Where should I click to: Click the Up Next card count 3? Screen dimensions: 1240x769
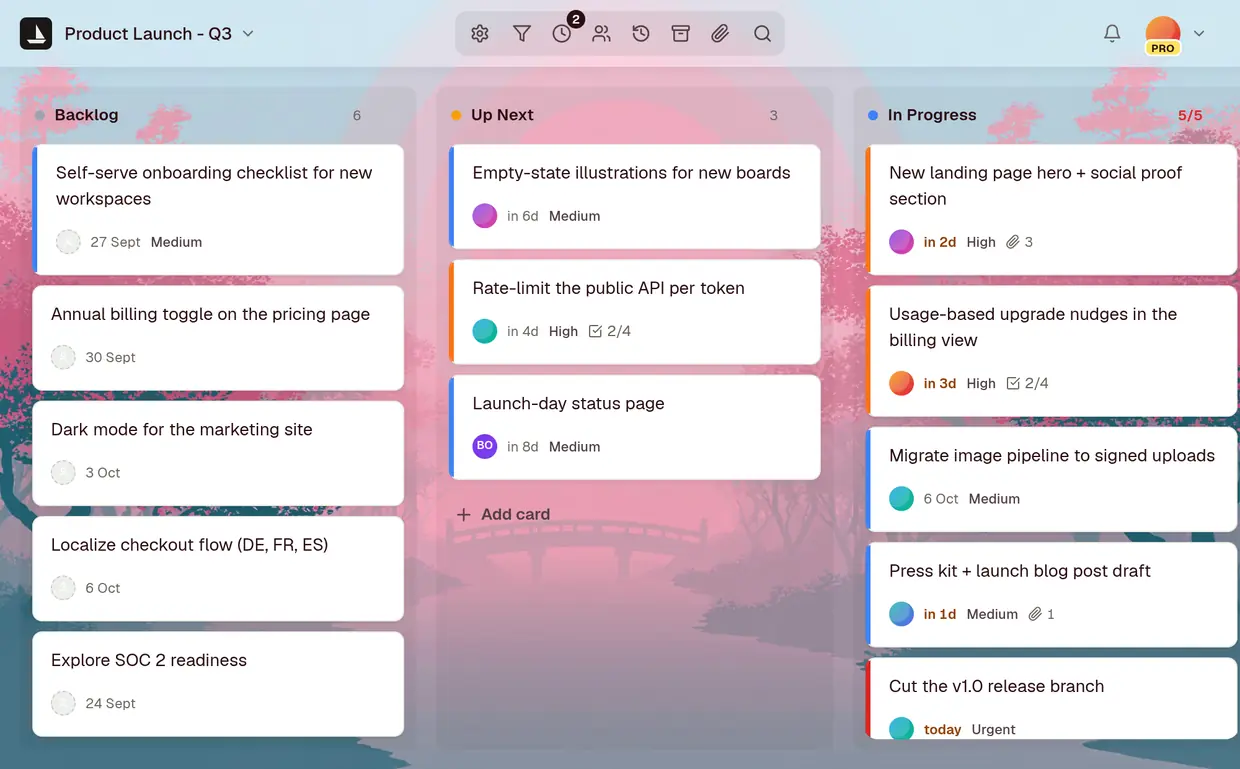[x=773, y=115]
